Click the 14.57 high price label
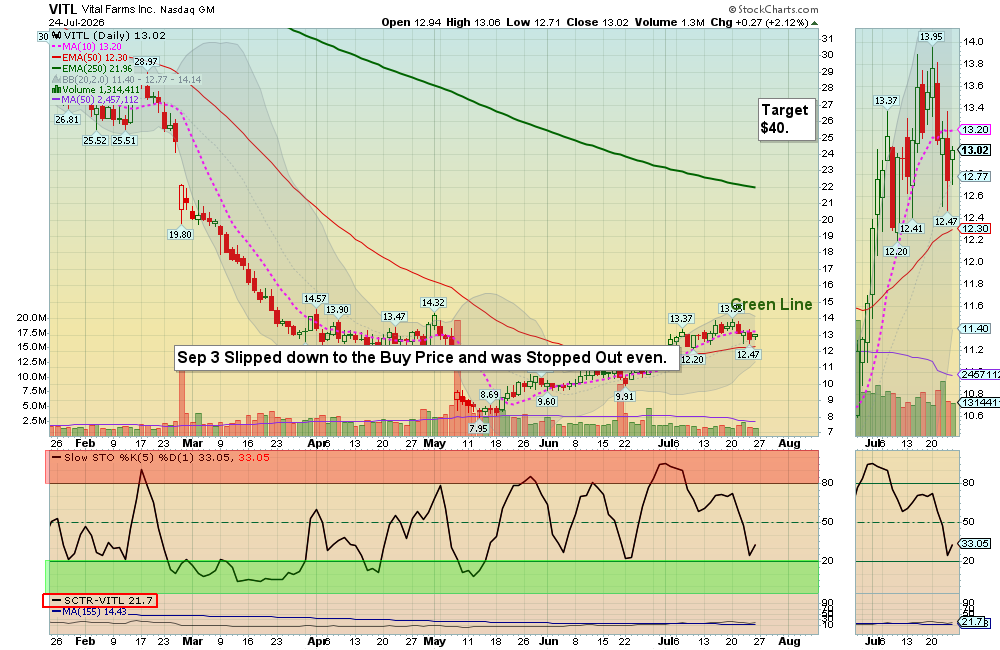Viewport: 1000px width, 650px height. 315,299
